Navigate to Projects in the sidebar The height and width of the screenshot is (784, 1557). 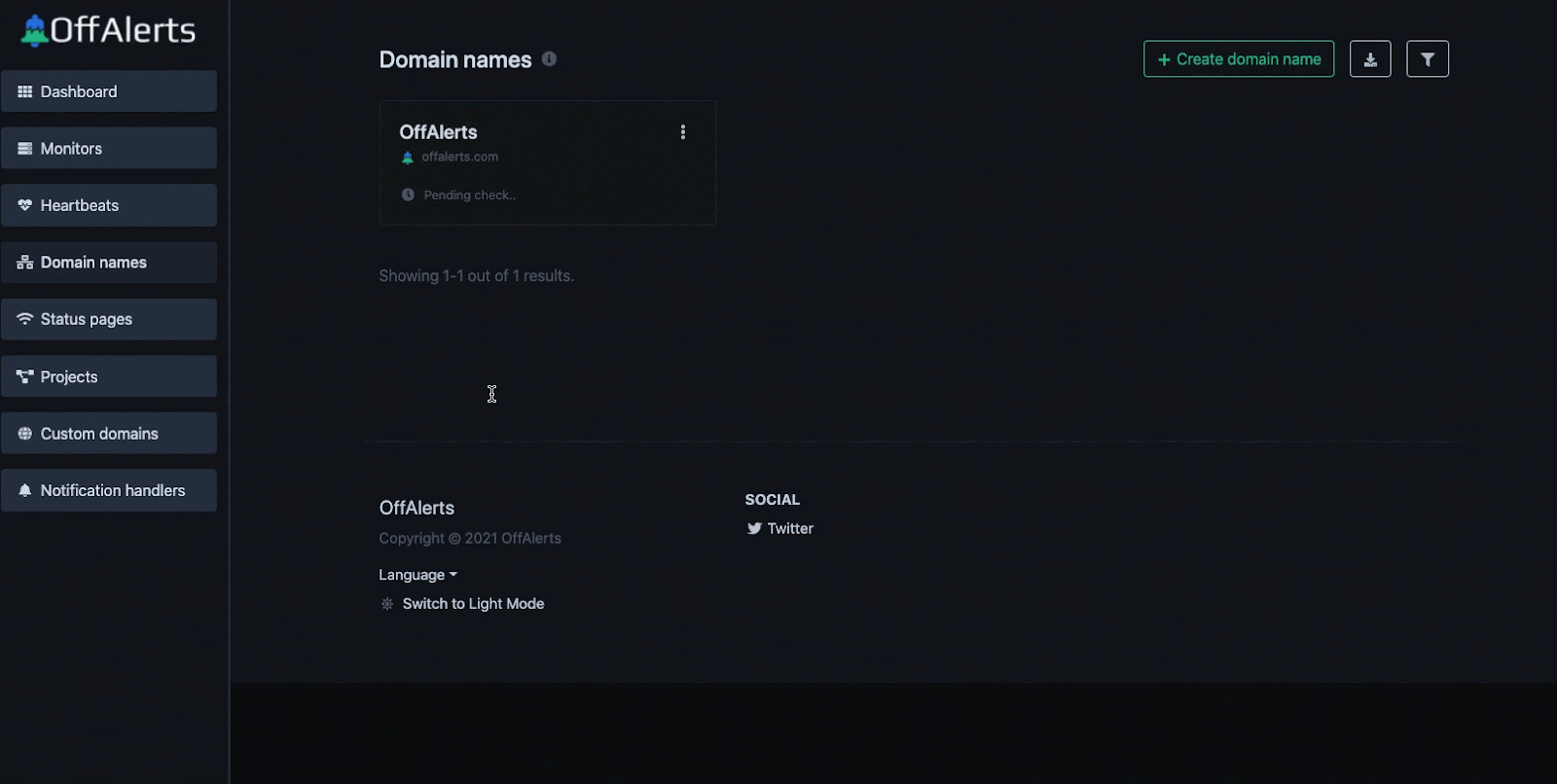109,376
